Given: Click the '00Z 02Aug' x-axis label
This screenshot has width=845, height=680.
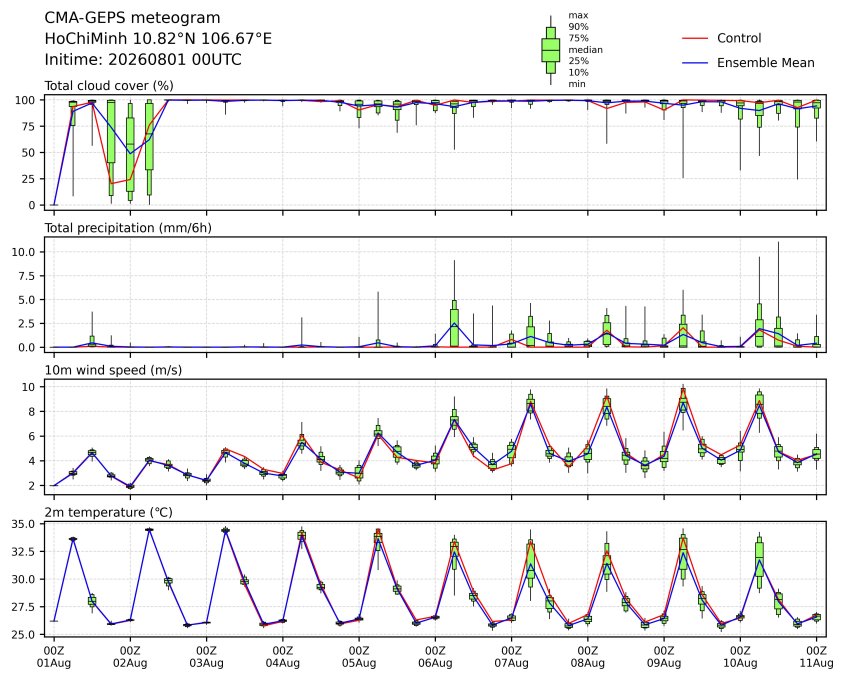Looking at the screenshot, I should [x=130, y=657].
